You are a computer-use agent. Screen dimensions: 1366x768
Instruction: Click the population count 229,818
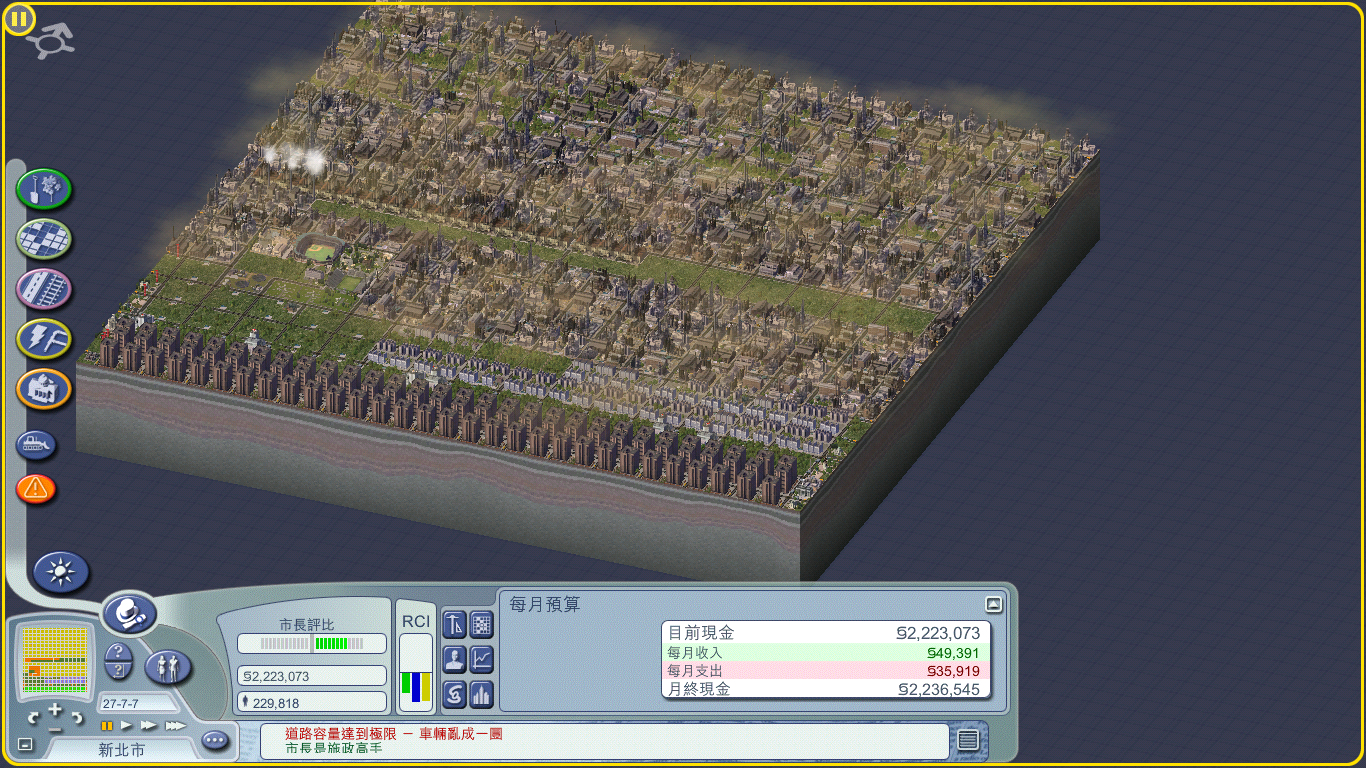point(312,703)
